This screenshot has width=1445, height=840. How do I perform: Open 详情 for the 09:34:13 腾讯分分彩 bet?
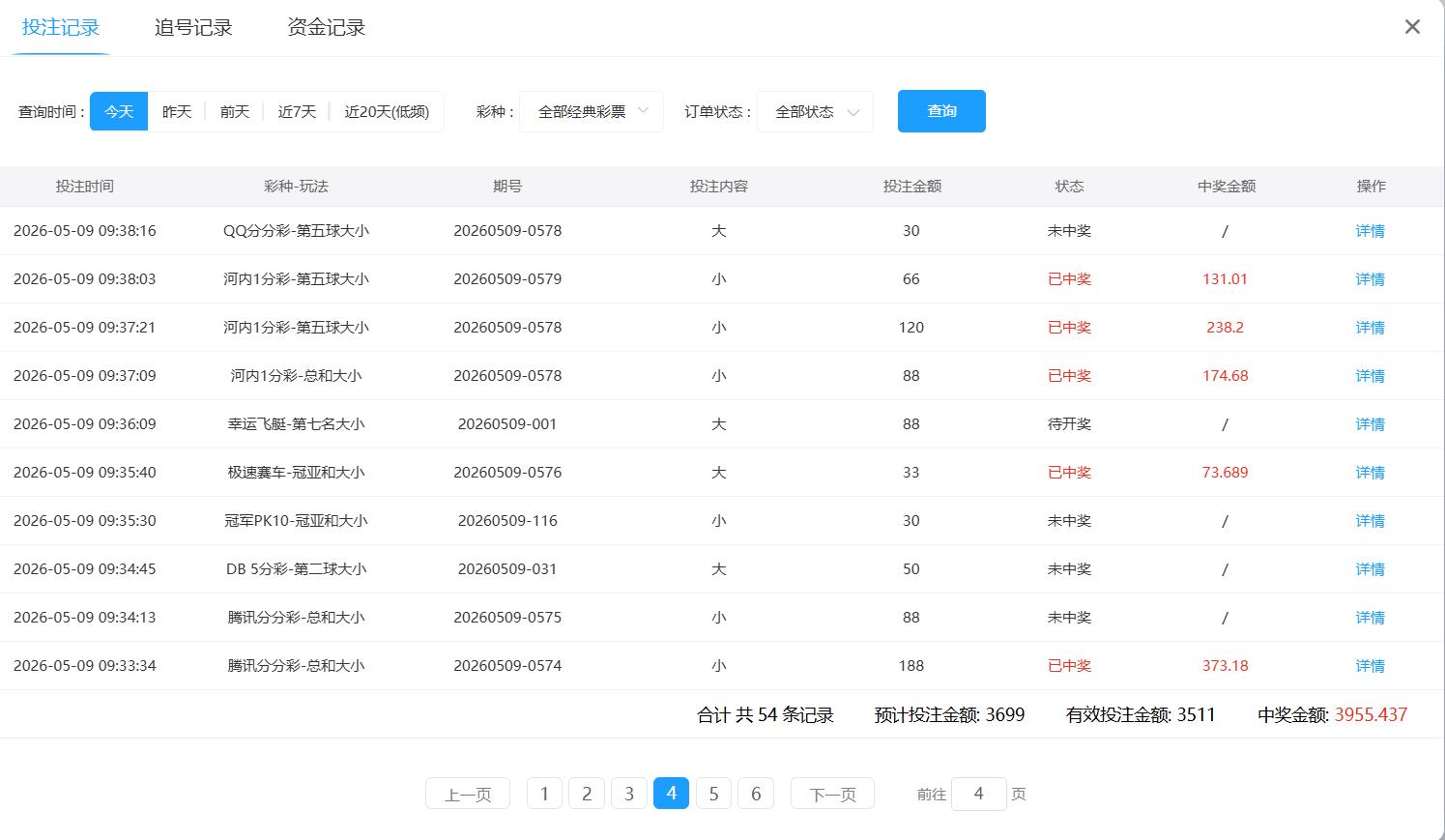[1370, 618]
